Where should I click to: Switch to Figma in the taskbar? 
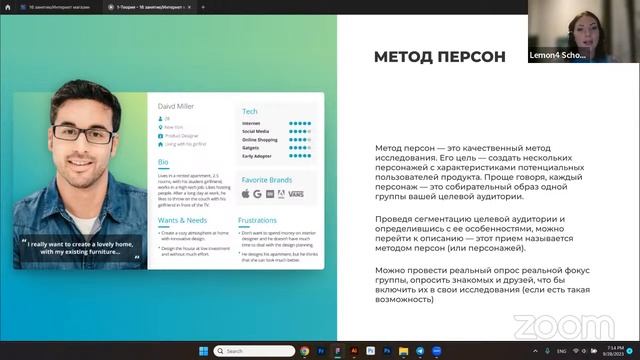click(338, 351)
